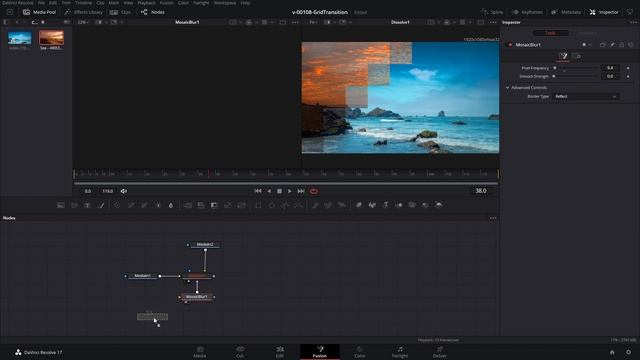Add a Text+ node from the toolbar

pos(87,205)
